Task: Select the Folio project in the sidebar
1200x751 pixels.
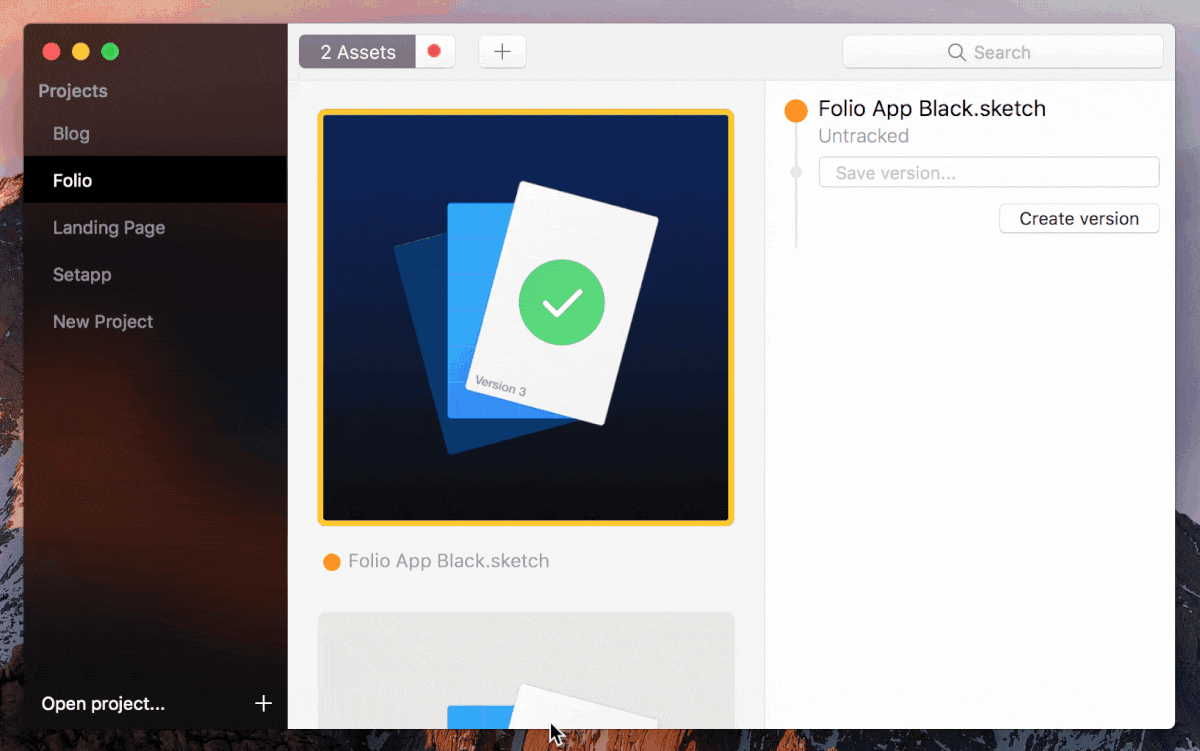Action: pyautogui.click(x=155, y=180)
